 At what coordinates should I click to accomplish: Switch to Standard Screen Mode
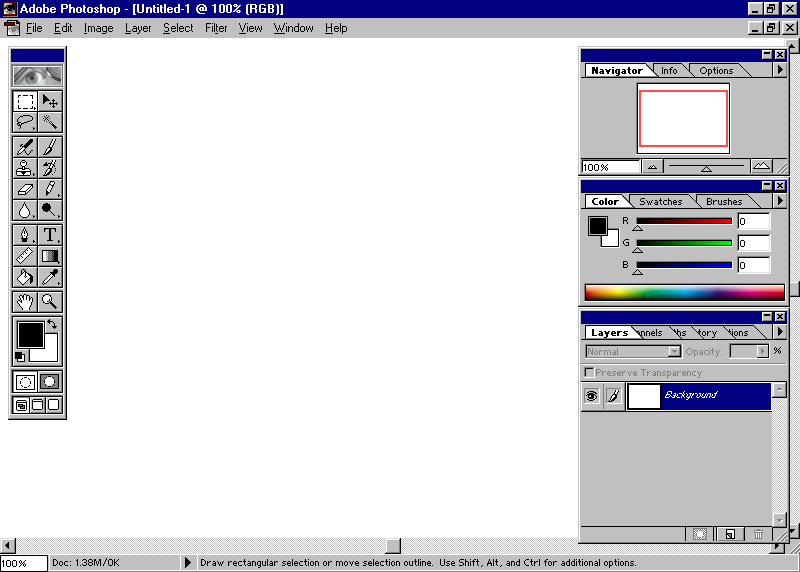[x=21, y=405]
